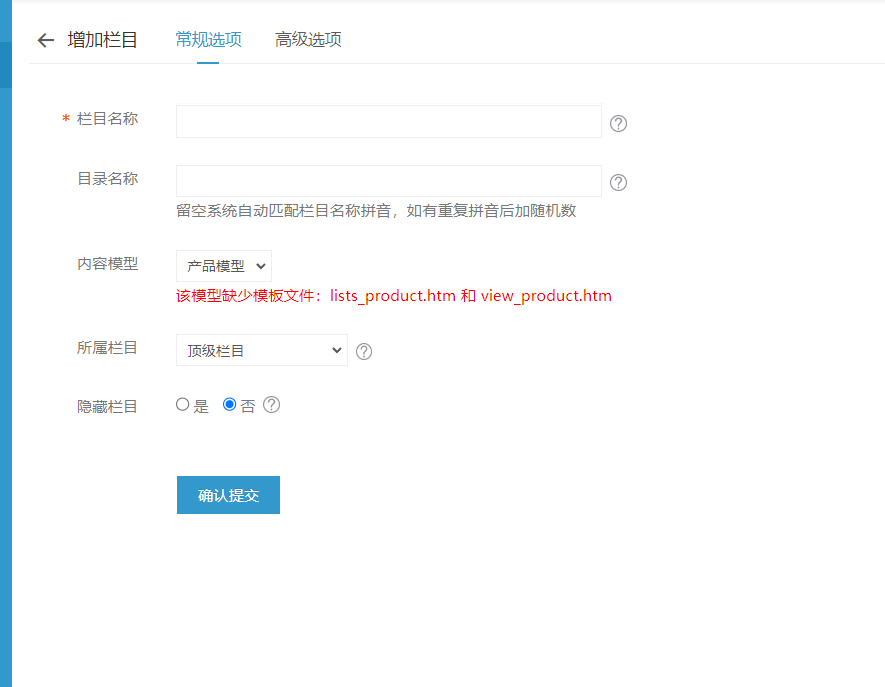Select 否 radio for 隐藏栏目
Screen dimensions: 885x687
[229, 404]
